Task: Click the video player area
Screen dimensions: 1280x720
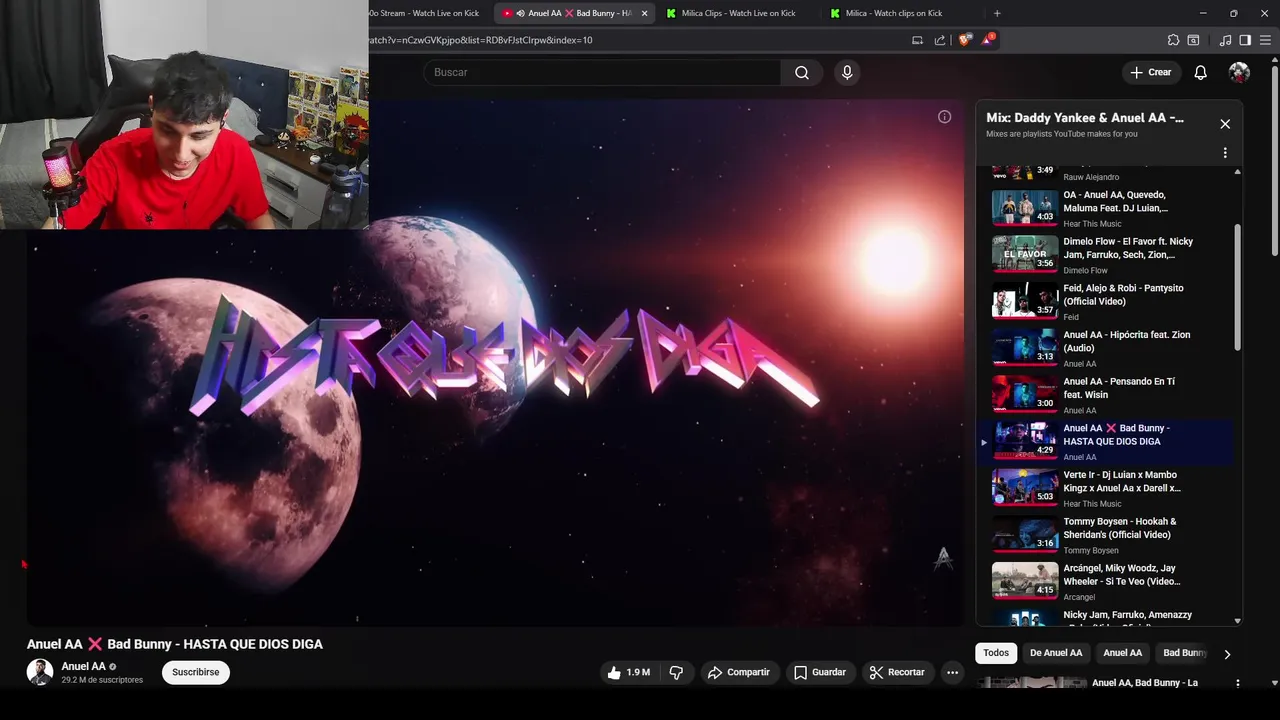Action: (x=495, y=362)
